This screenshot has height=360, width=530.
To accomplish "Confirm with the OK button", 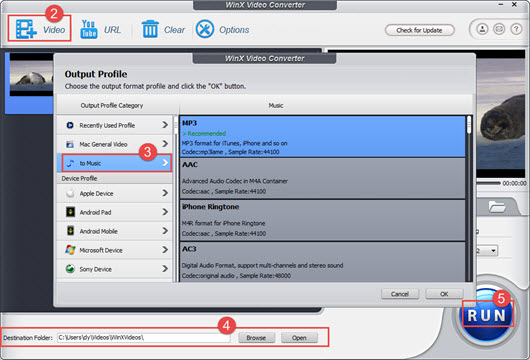I will point(444,294).
